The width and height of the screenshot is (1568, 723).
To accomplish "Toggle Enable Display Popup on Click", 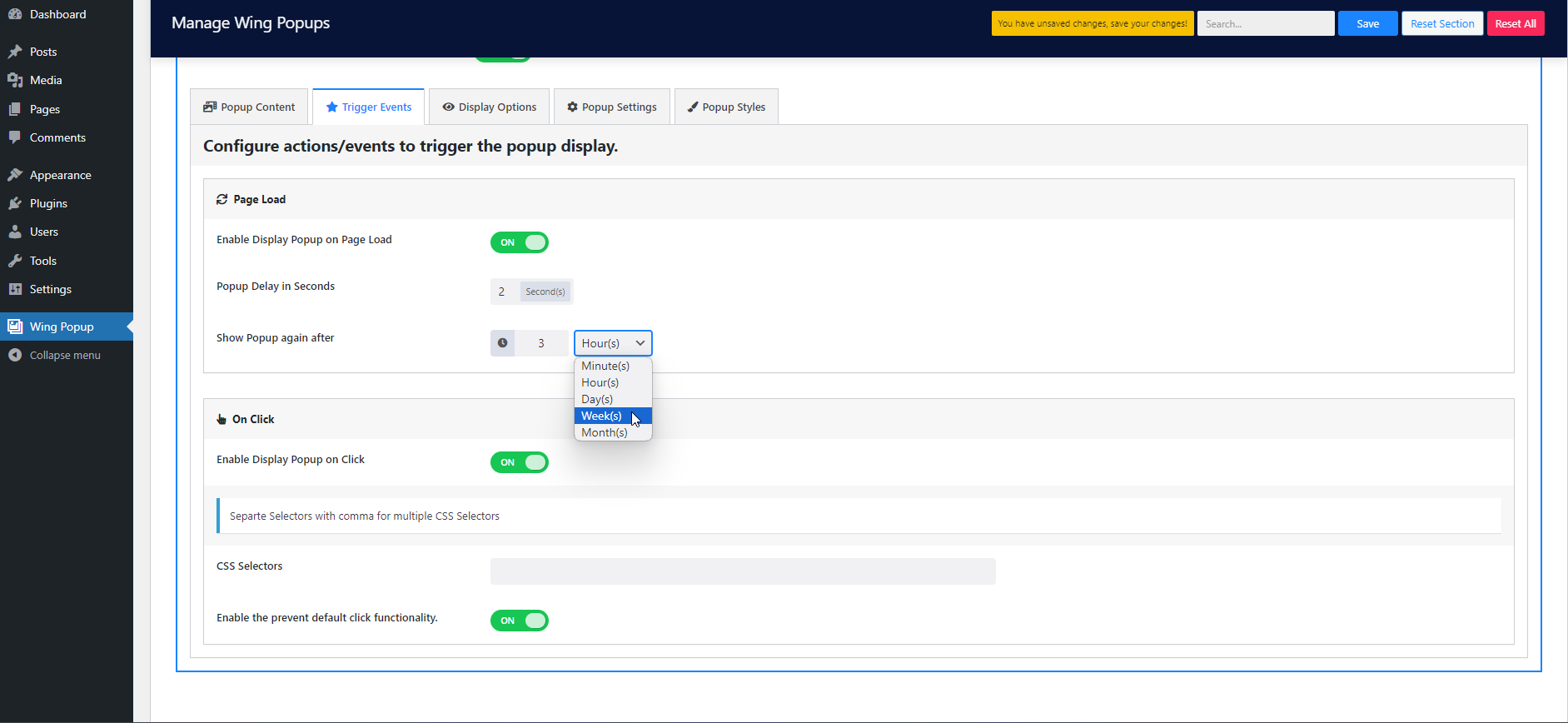I will click(x=520, y=462).
